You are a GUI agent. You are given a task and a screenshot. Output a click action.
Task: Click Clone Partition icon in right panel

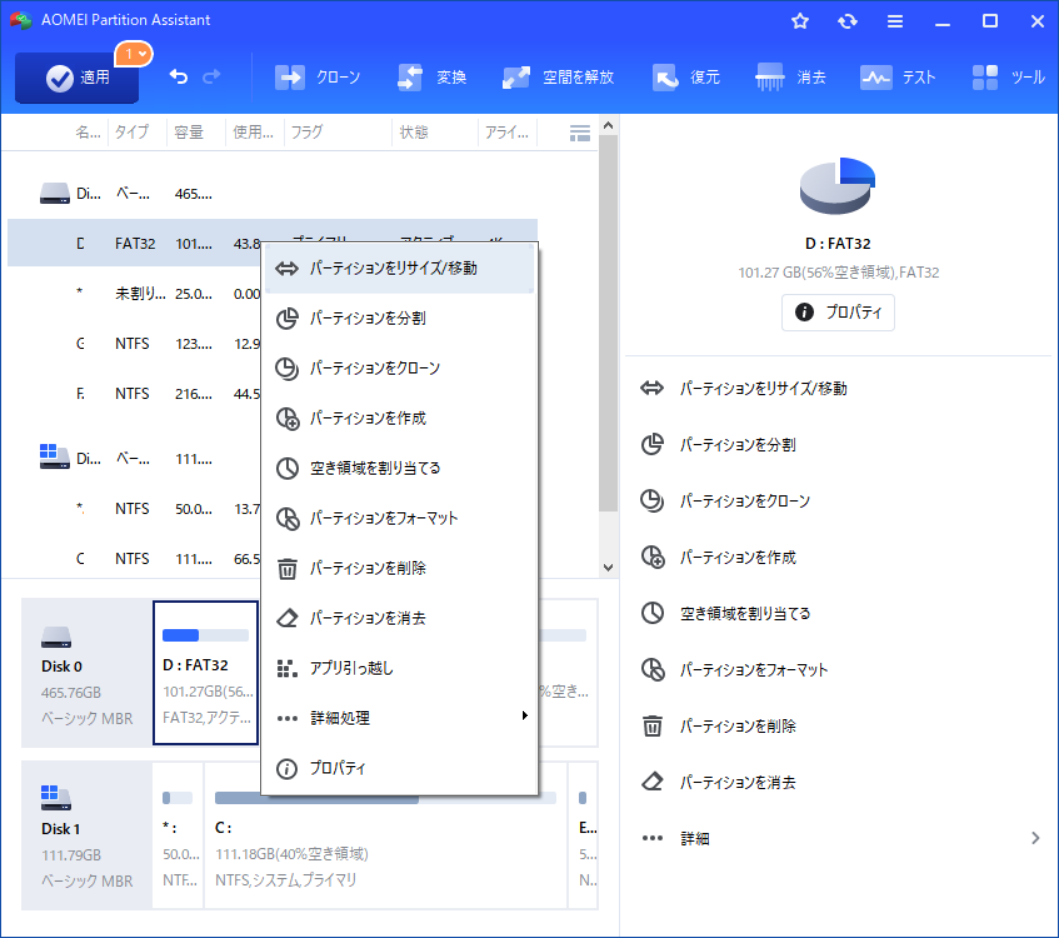[652, 500]
